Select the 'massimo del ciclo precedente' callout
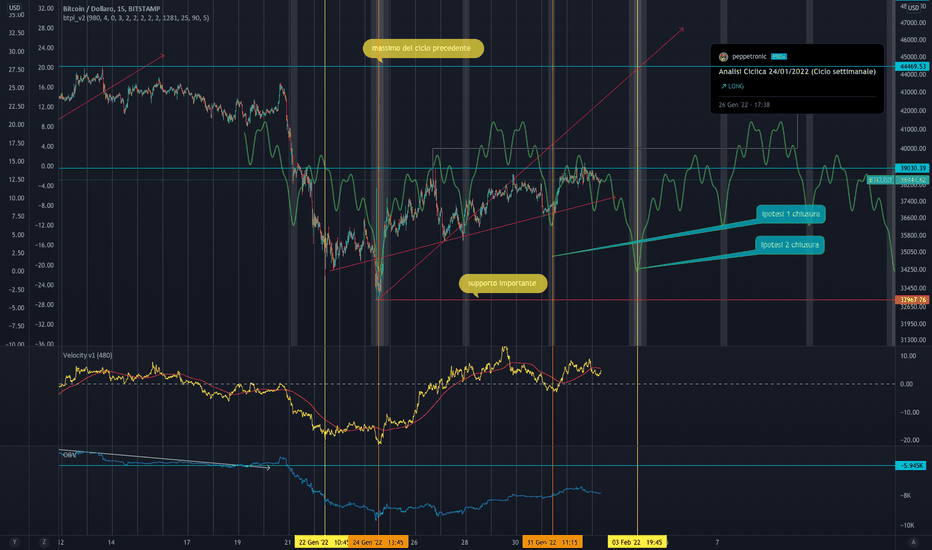Screen dimensions: 932x550 tap(423, 49)
